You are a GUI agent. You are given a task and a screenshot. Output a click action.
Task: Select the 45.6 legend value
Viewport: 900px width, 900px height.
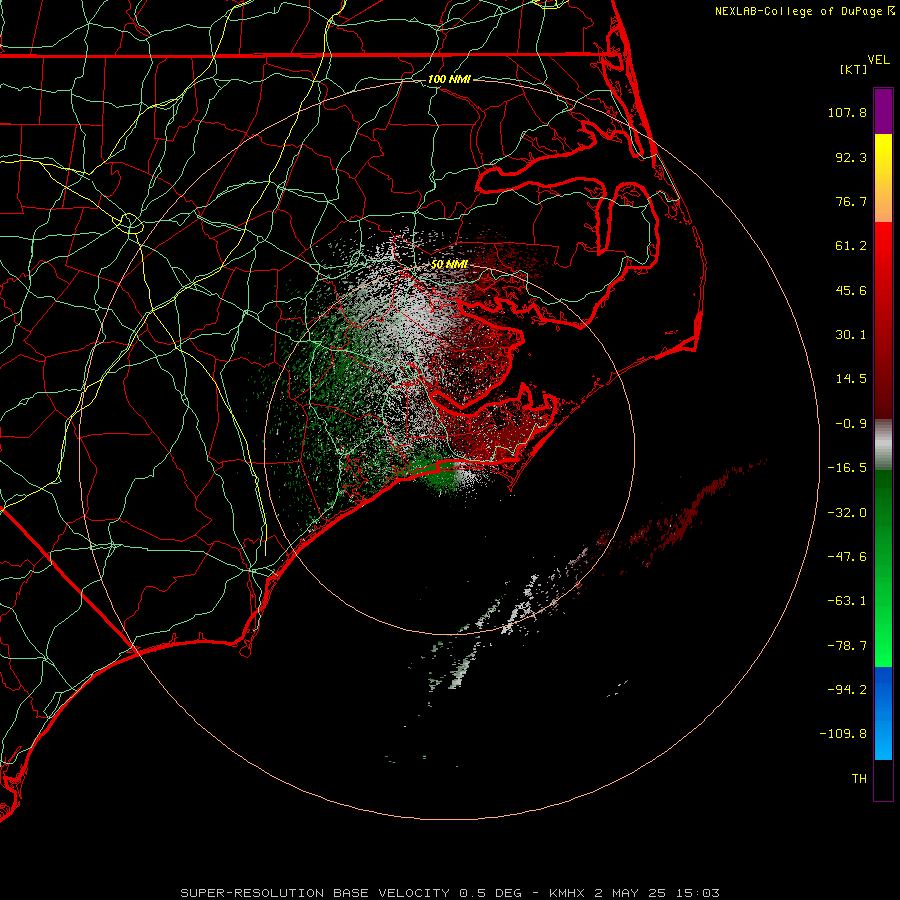point(851,290)
